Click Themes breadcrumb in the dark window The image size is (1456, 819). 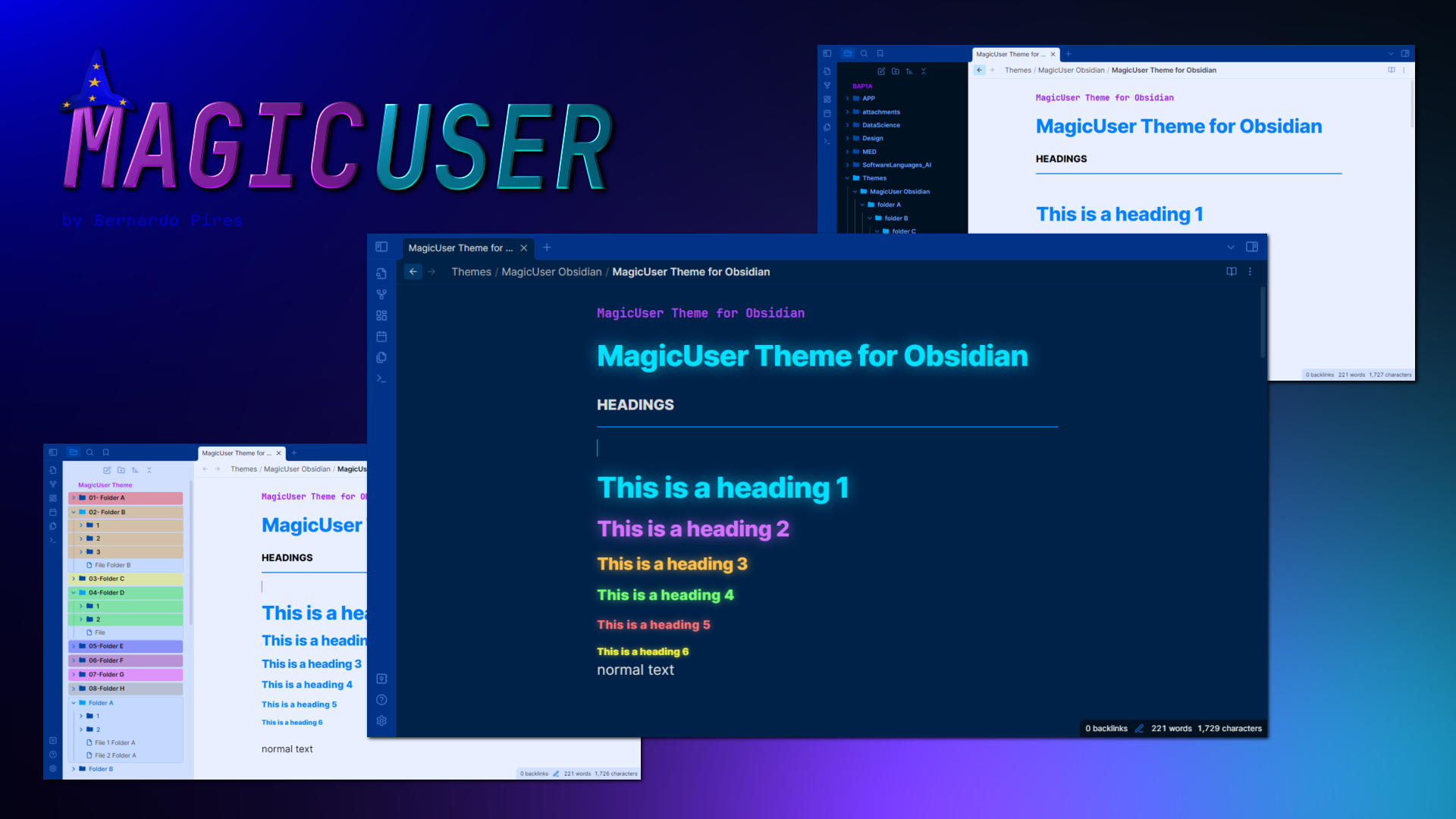pos(471,272)
